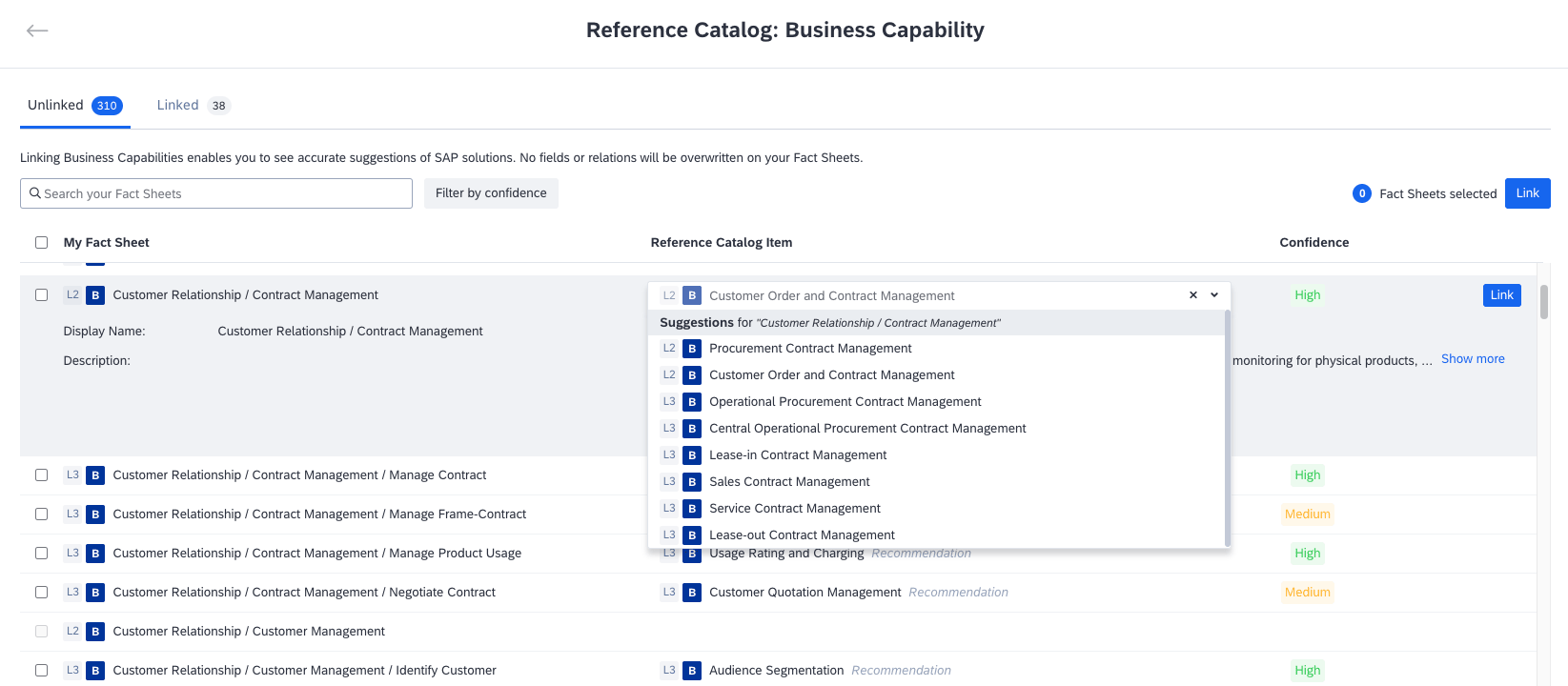Click the table's vertical scrollbar thumb
Image resolution: width=1568 pixels, height=686 pixels.
point(1544,302)
